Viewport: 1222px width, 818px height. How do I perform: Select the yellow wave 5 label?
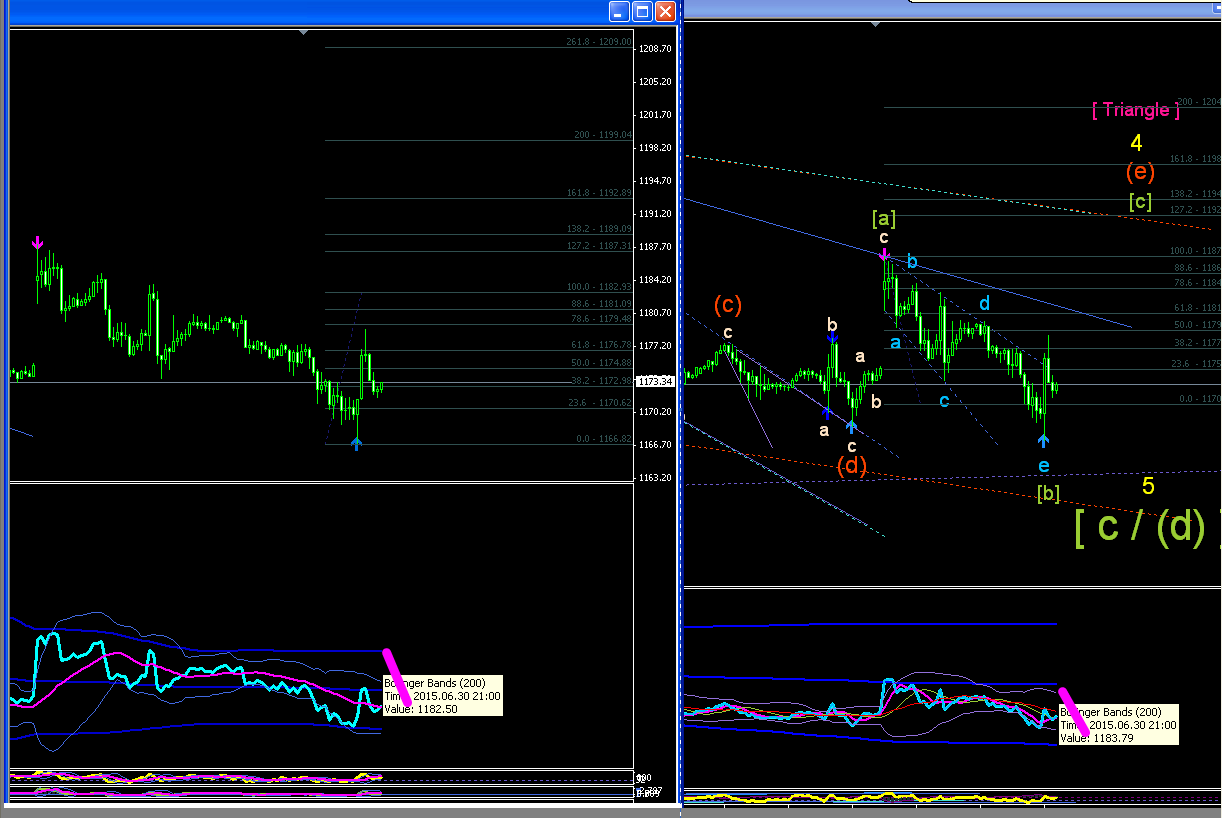coord(1148,487)
